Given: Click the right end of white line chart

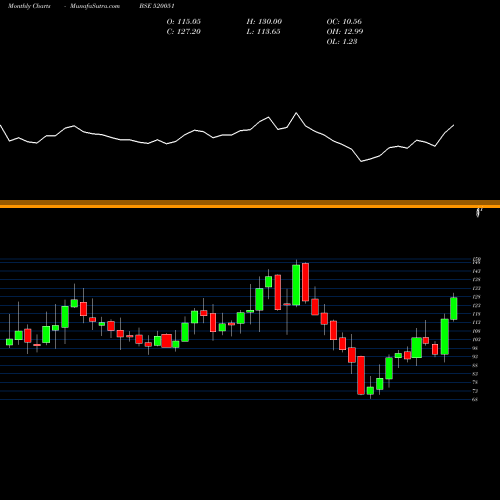Looking at the screenshot, I should [454, 125].
